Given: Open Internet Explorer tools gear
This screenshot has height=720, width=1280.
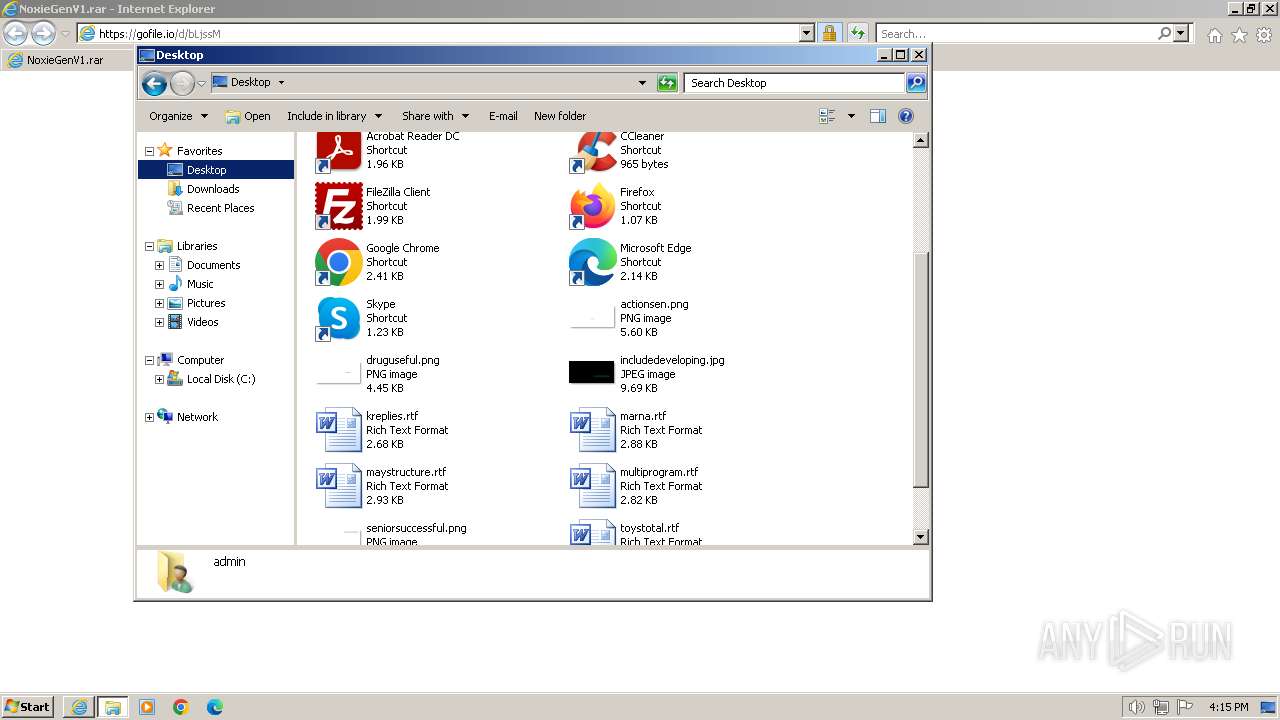Looking at the screenshot, I should pyautogui.click(x=1264, y=35).
